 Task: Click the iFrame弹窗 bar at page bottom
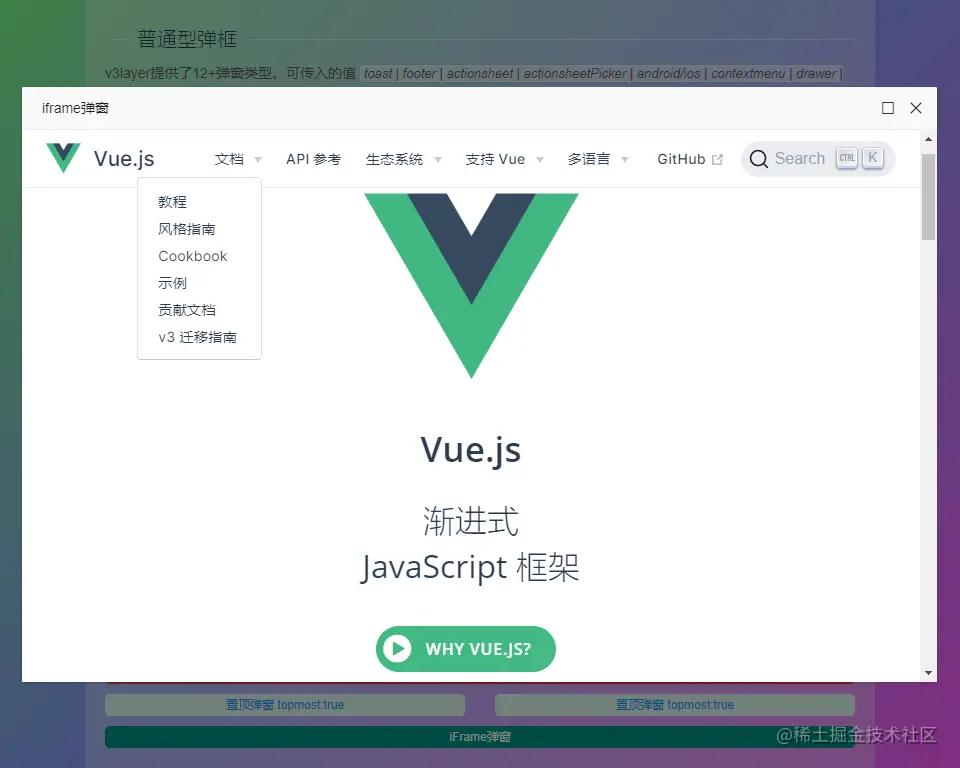coord(479,736)
